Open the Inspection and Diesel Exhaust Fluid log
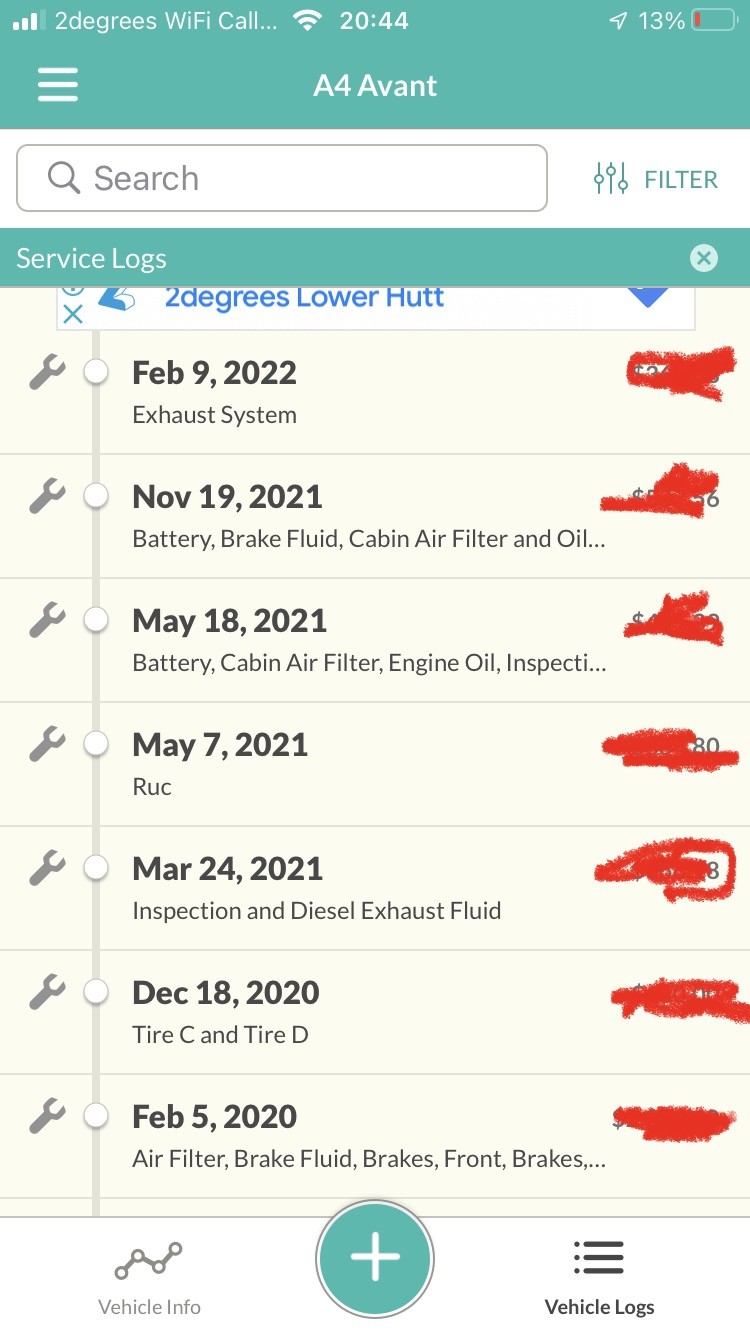 click(x=316, y=911)
